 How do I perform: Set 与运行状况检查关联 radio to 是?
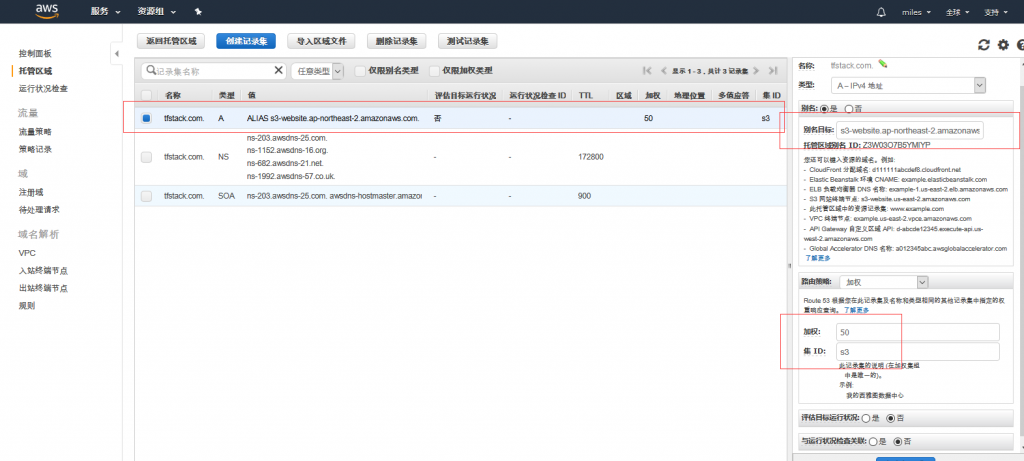(872, 441)
